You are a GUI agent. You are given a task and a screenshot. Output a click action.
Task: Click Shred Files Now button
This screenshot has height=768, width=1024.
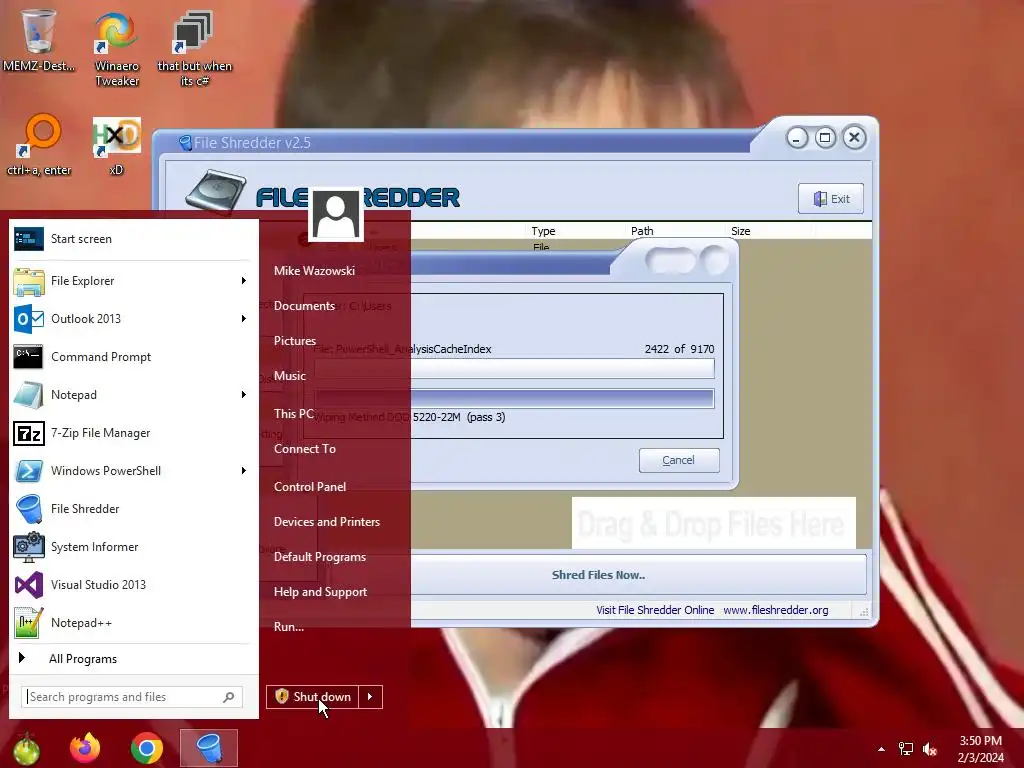tap(598, 575)
